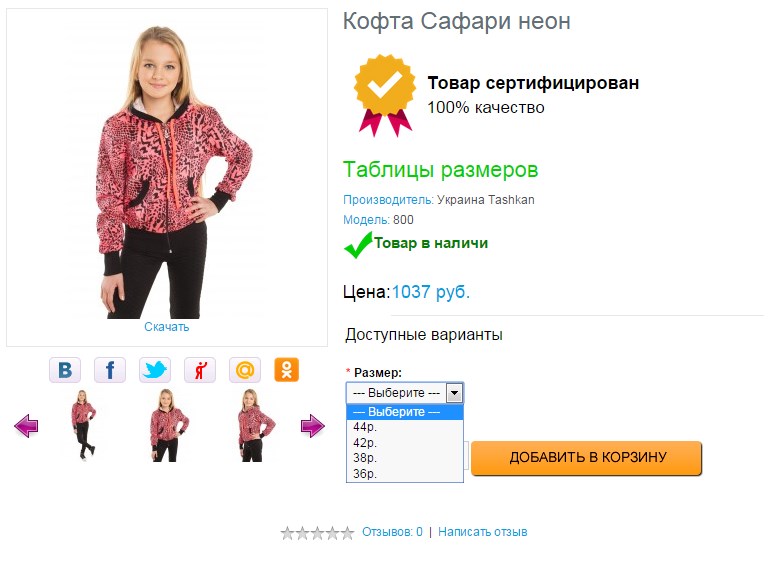Open the Написать отзыв link
Screen dimensions: 772x588
482,532
